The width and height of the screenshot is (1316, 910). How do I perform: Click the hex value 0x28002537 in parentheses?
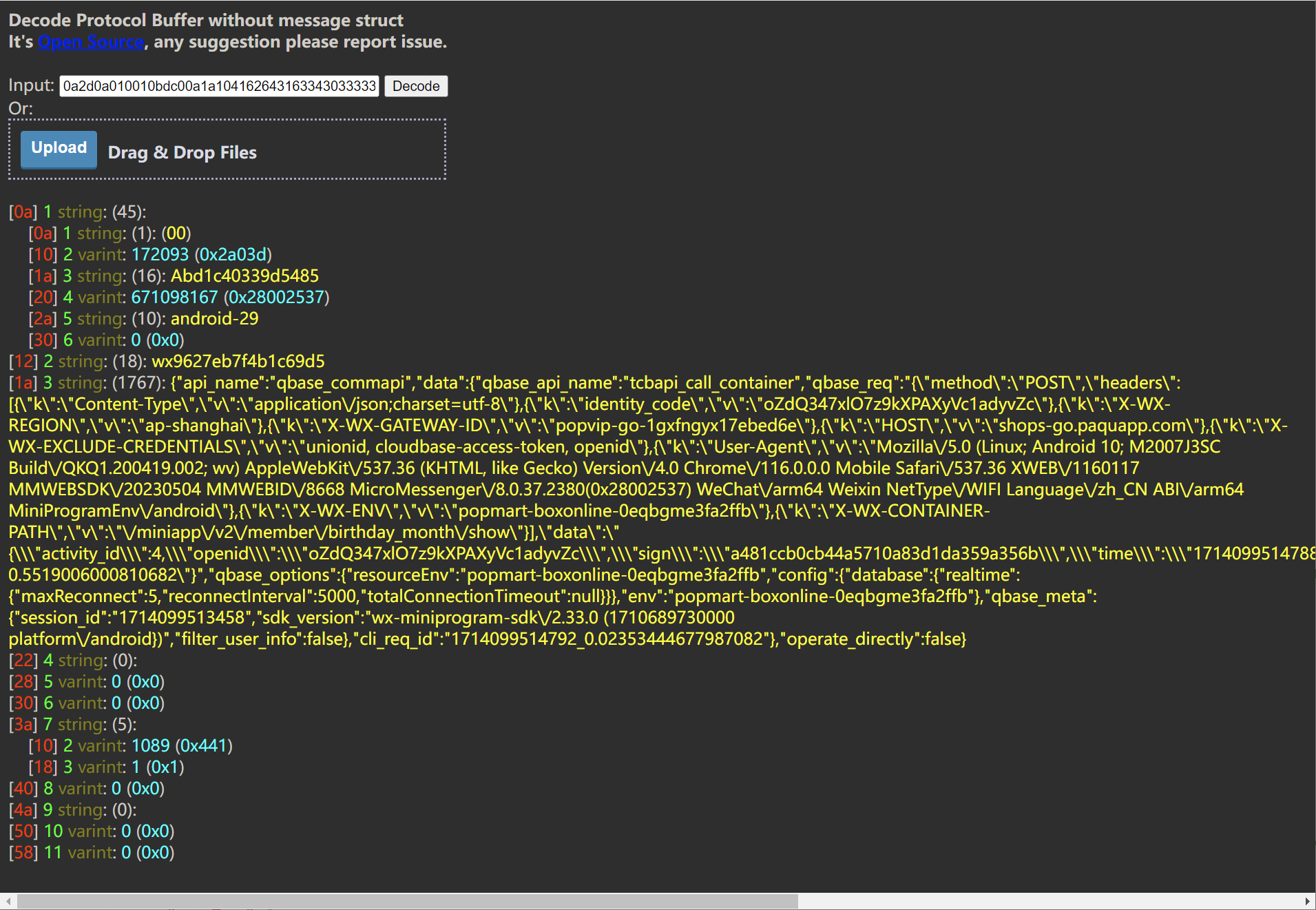276,298
